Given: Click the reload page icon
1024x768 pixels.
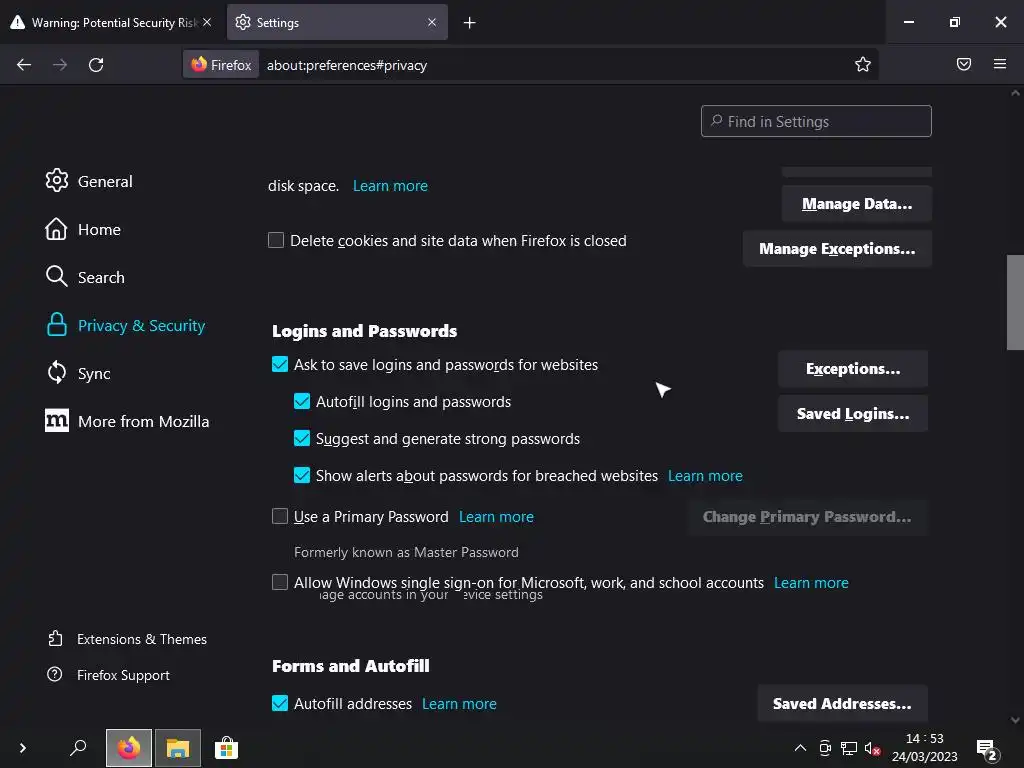Looking at the screenshot, I should (96, 65).
